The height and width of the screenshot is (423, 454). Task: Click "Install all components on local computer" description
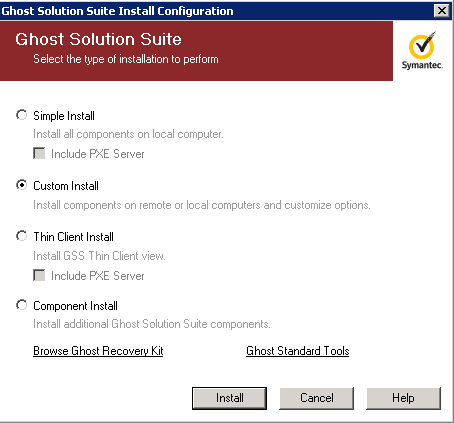(x=128, y=134)
